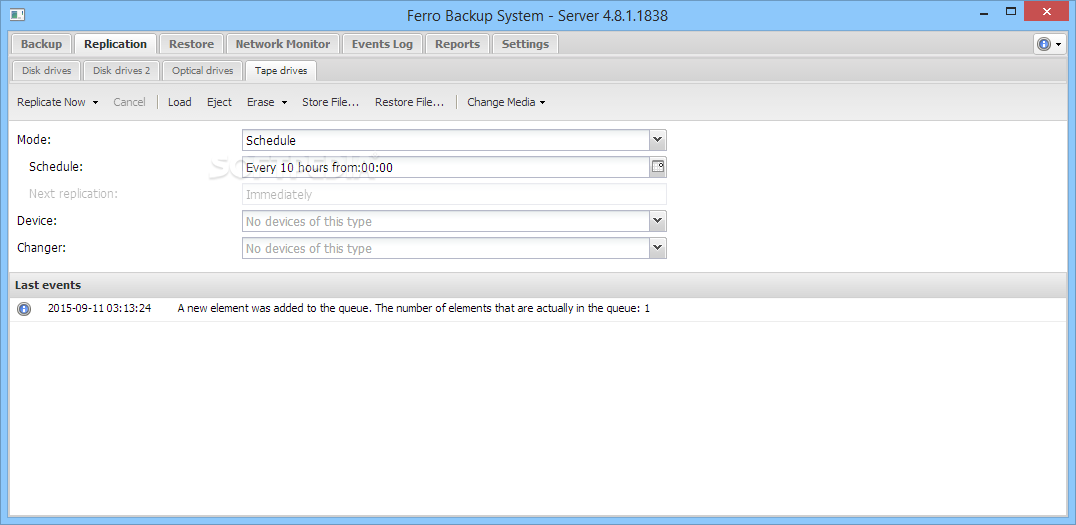The image size is (1076, 525).
Task: Click the Last events section header
Action: [538, 285]
